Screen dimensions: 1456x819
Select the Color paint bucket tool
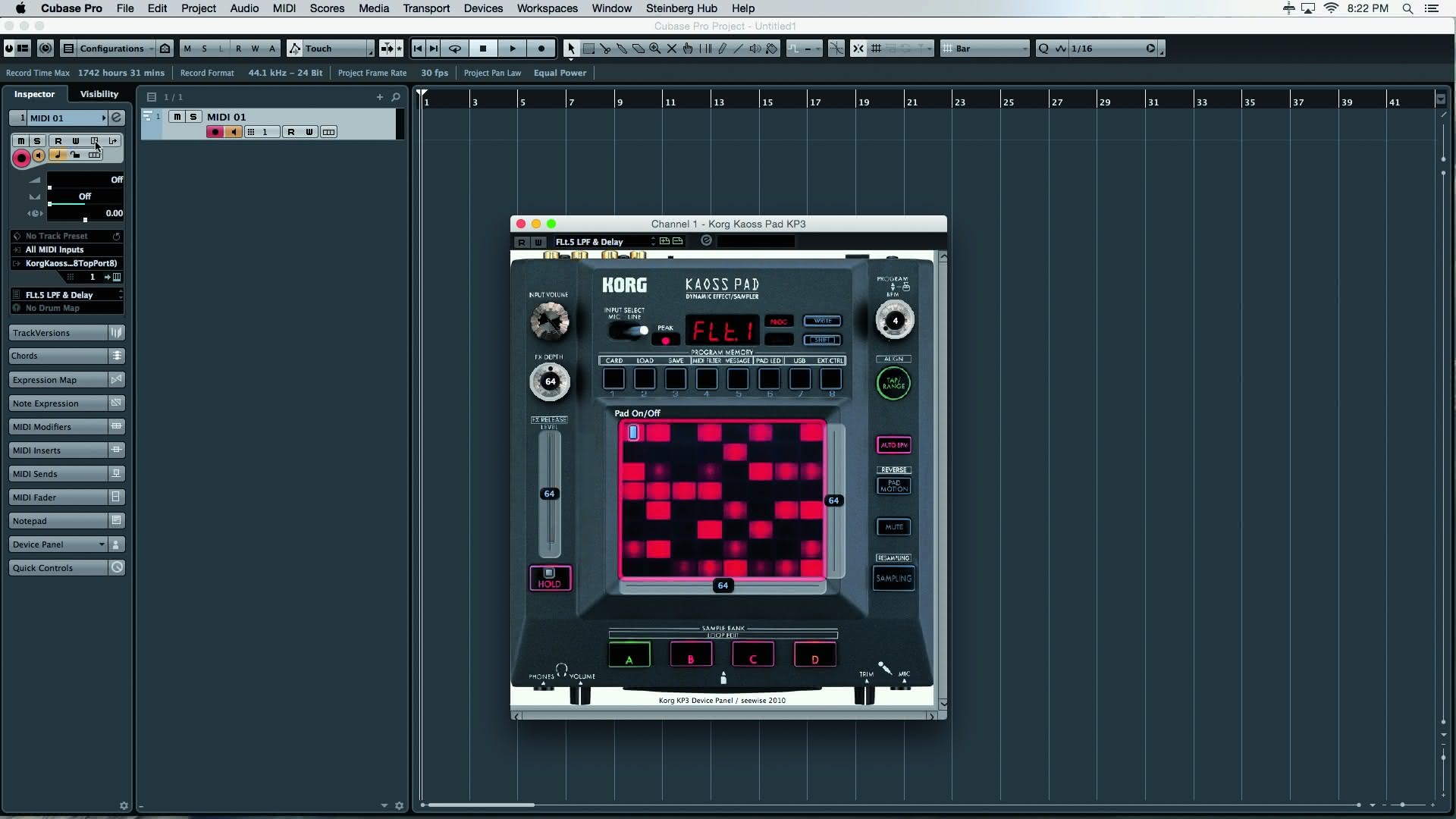pos(772,49)
